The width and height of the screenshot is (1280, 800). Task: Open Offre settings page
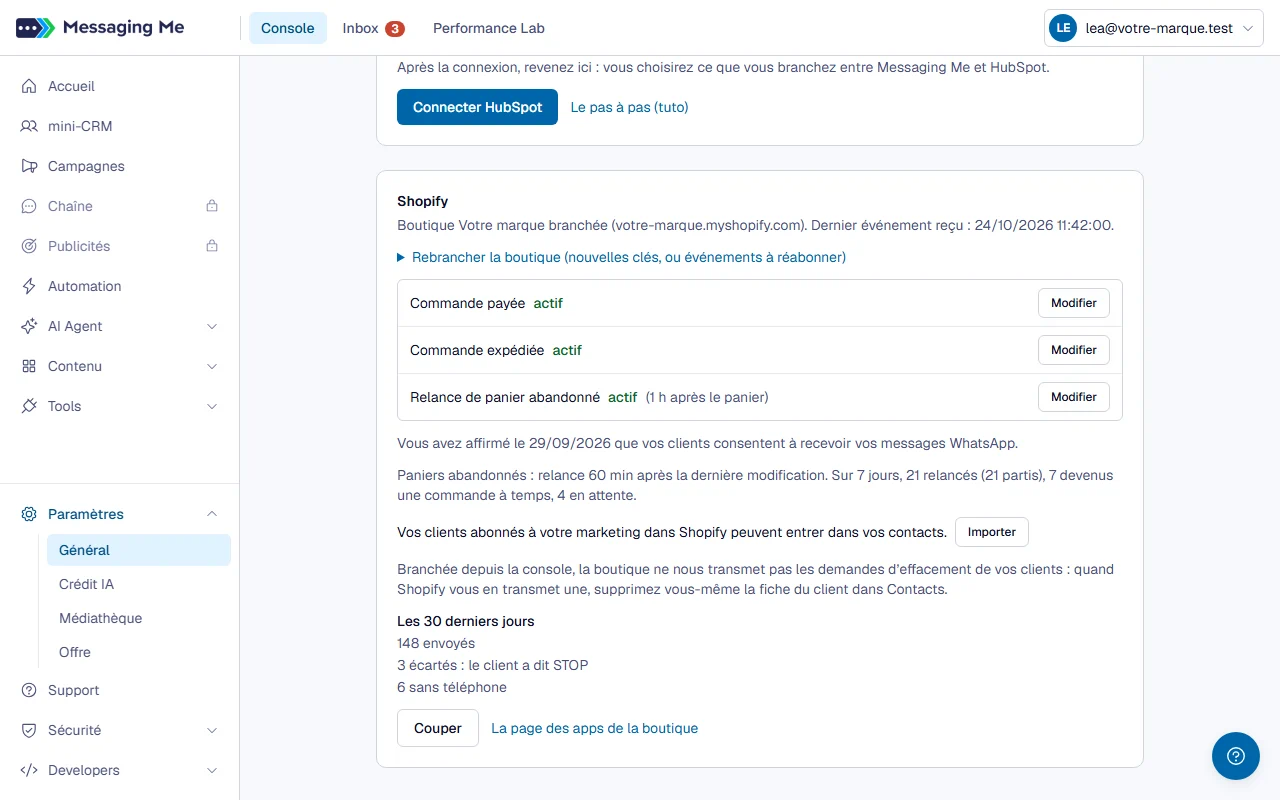tap(138, 652)
